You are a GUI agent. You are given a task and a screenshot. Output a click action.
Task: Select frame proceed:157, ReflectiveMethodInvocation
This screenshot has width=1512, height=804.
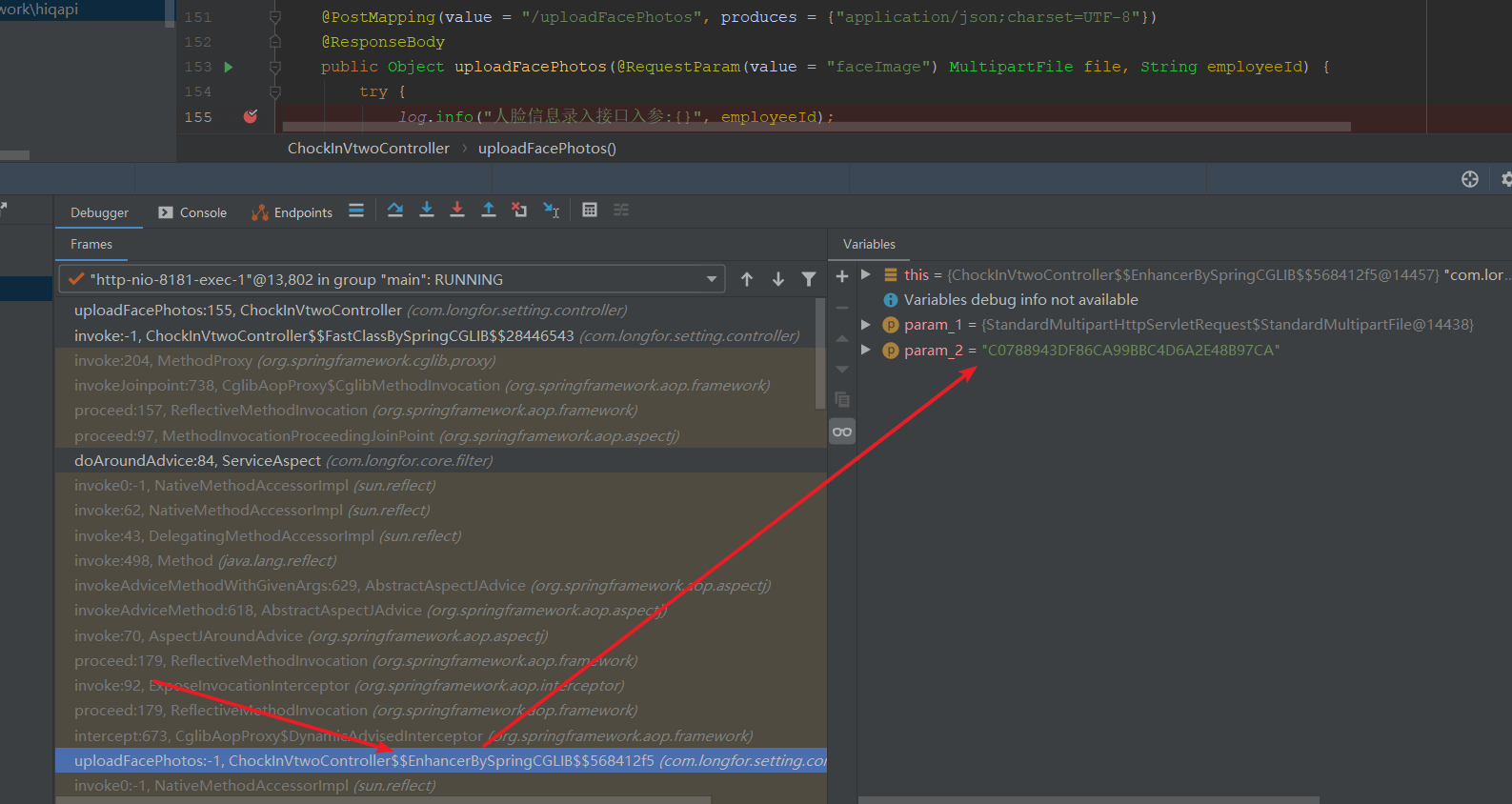pyautogui.click(x=435, y=411)
